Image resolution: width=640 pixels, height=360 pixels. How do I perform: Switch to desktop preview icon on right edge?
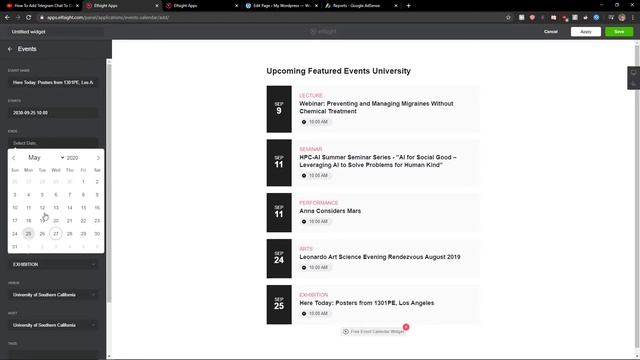(633, 73)
